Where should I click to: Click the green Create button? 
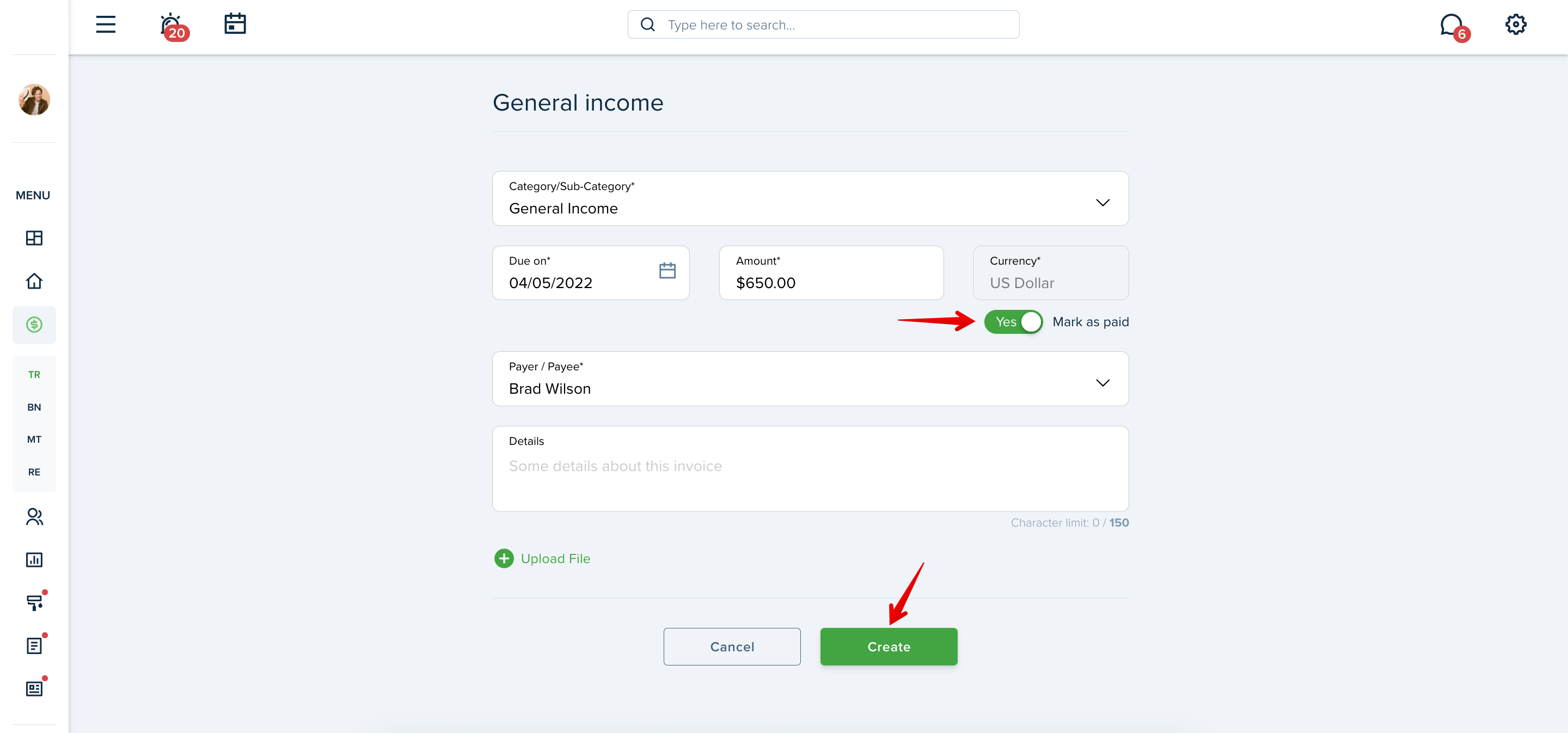tap(889, 646)
